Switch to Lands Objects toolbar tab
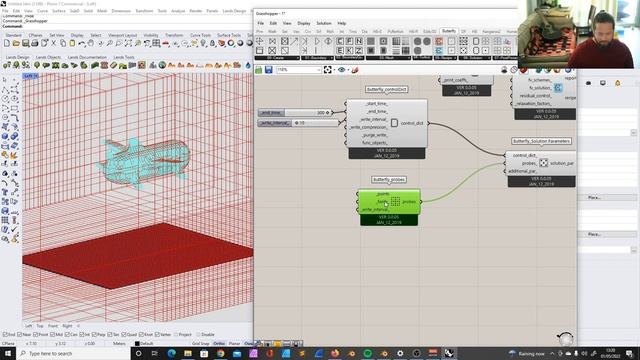Image resolution: width=640 pixels, height=360 pixels. tap(48, 57)
